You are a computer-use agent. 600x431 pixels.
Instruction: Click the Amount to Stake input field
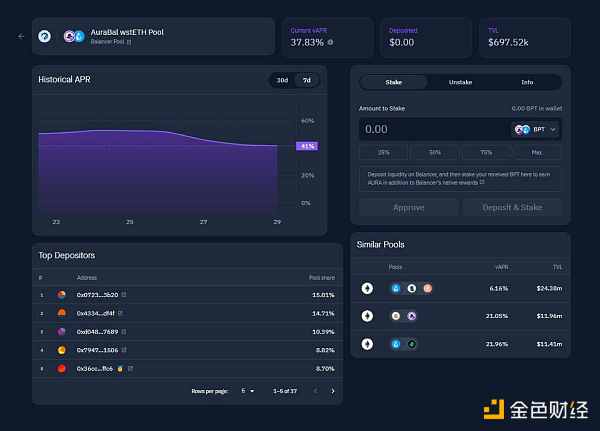click(434, 129)
